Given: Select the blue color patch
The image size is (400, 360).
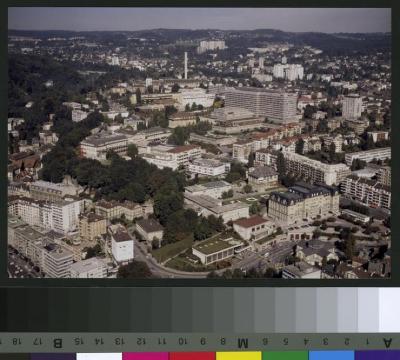Looking at the screenshot, I should 332,355.
